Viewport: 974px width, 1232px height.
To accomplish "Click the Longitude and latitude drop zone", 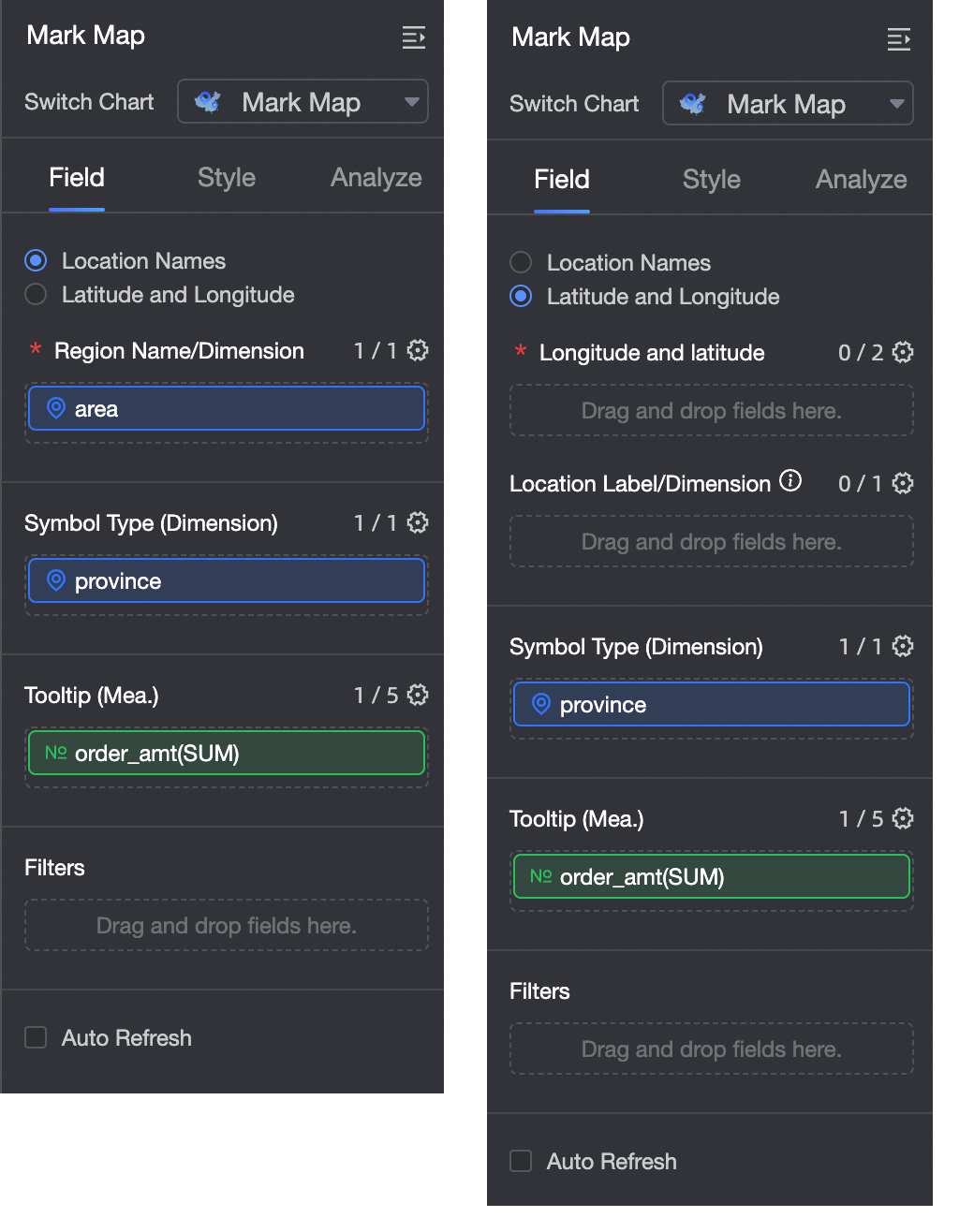I will click(712, 411).
